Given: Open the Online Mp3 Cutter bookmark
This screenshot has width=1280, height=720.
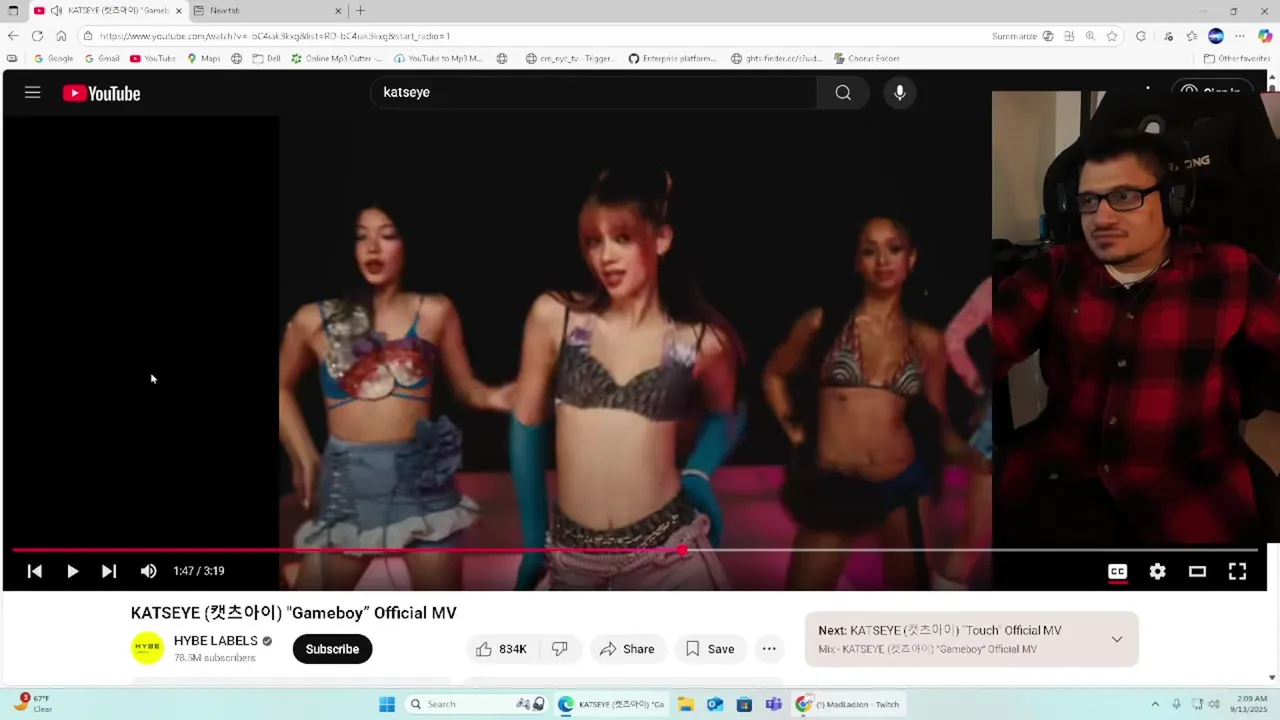Looking at the screenshot, I should pos(337,58).
